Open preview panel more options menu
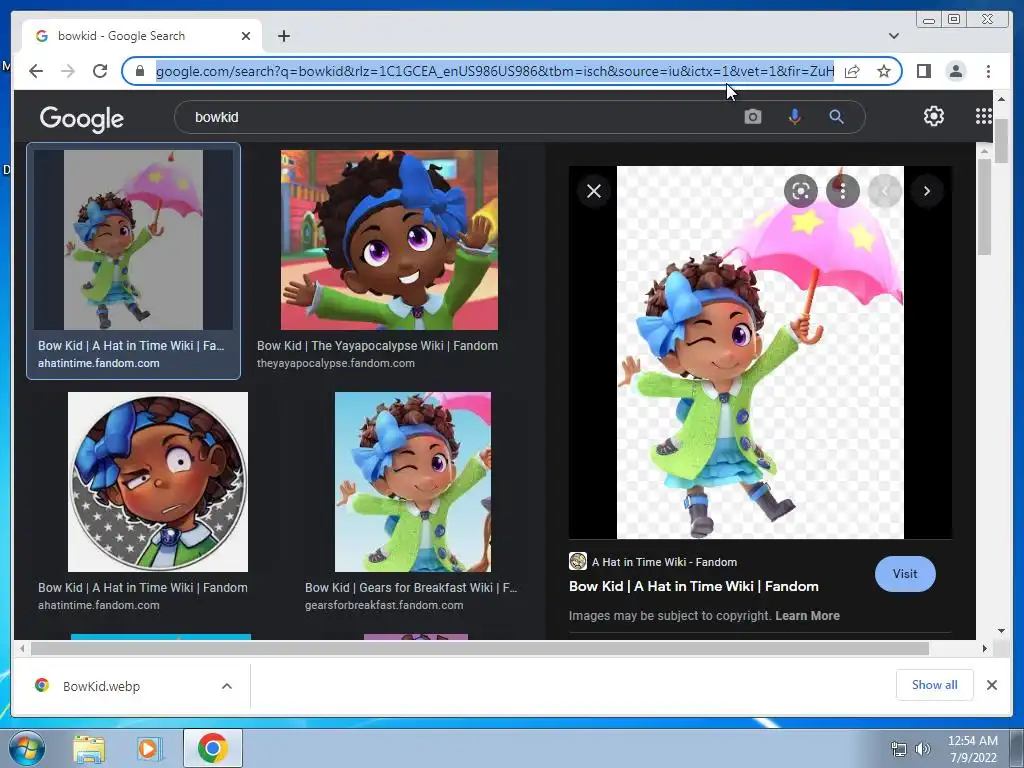1024x768 pixels. click(842, 191)
